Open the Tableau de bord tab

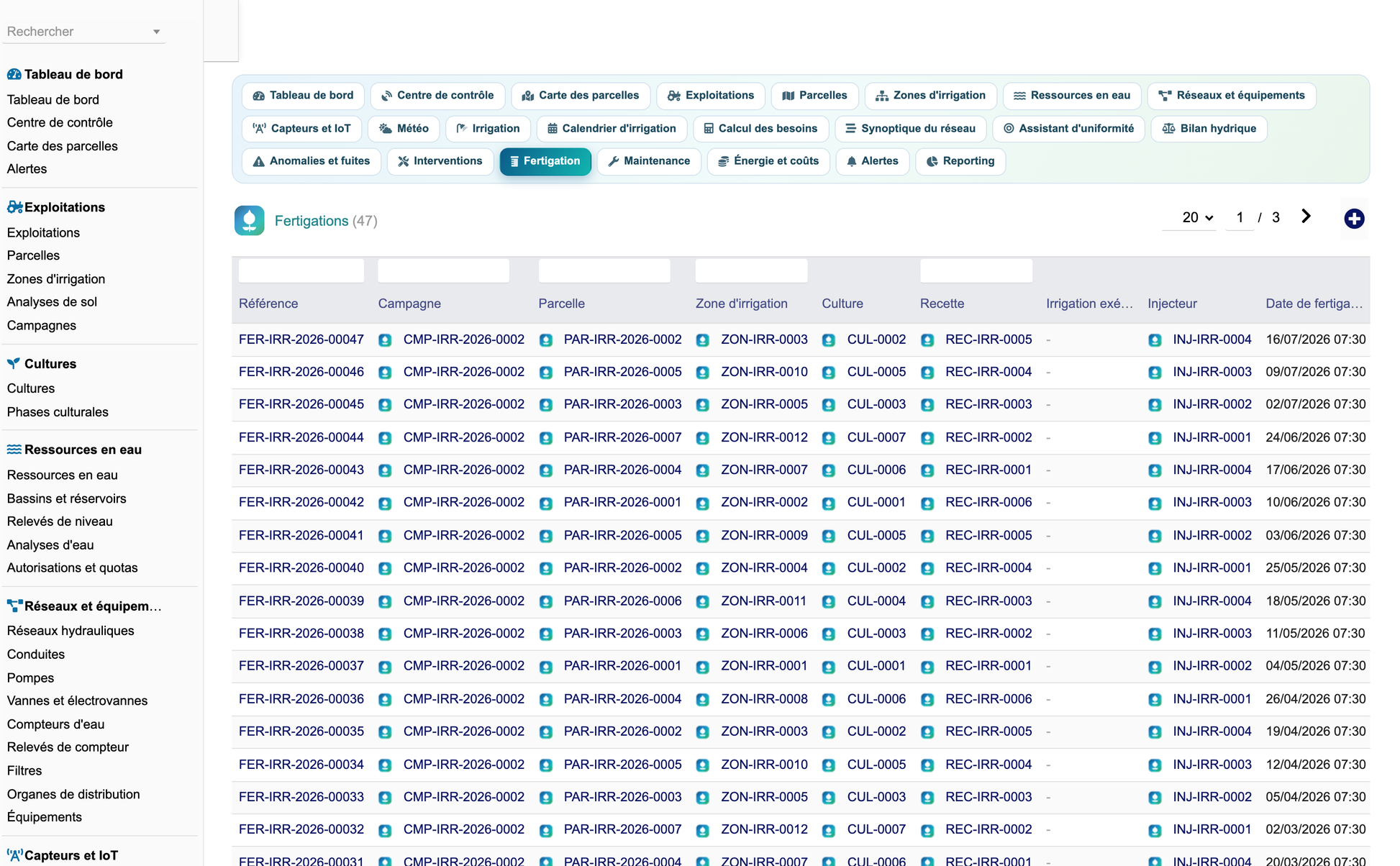pyautogui.click(x=304, y=96)
